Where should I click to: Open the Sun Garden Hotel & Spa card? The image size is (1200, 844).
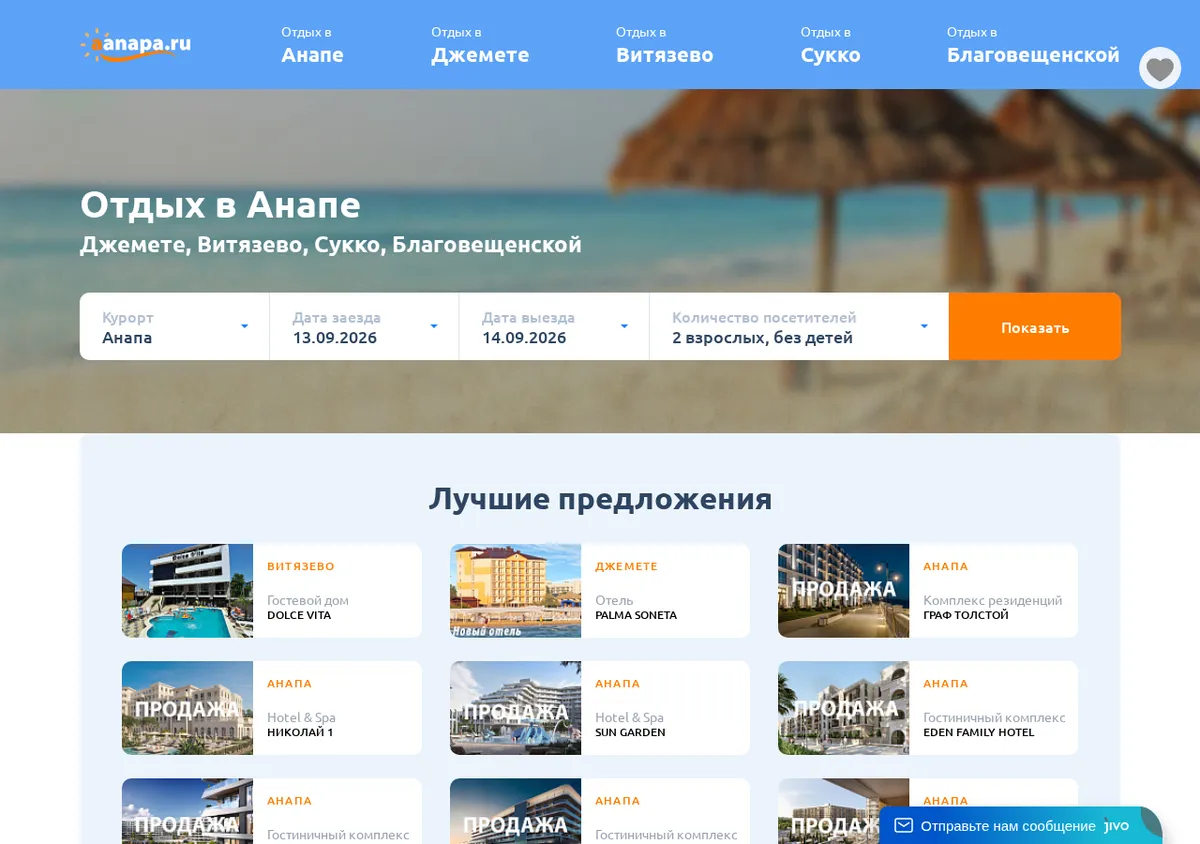pos(600,708)
